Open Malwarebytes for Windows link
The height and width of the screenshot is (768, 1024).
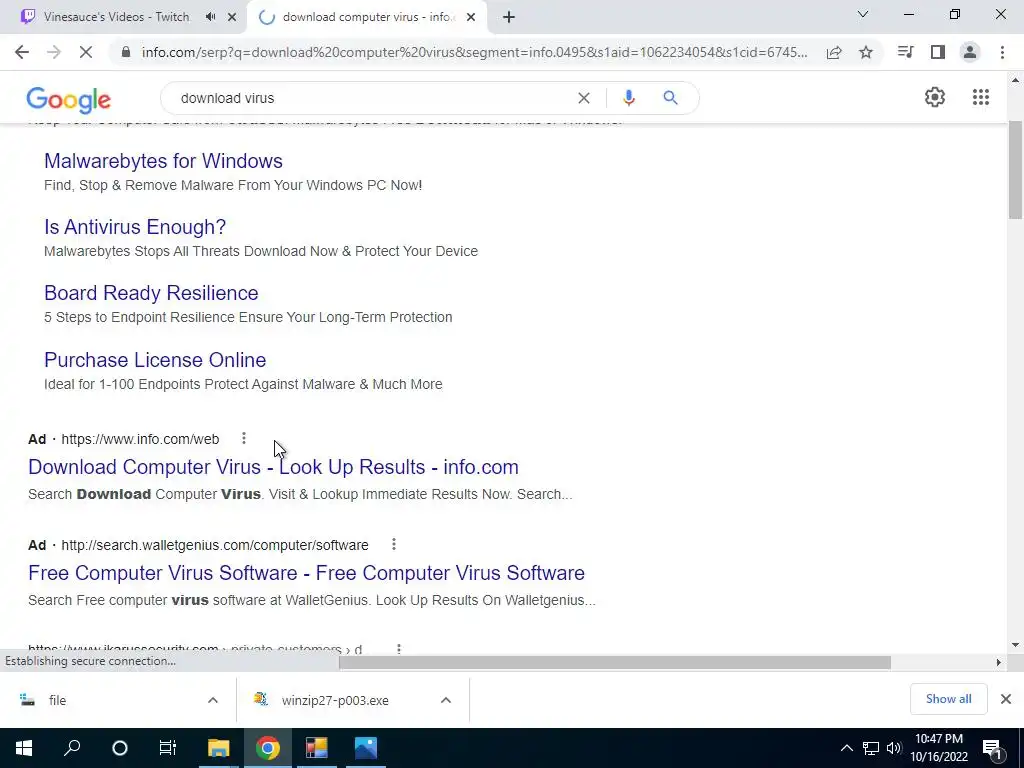(x=163, y=161)
